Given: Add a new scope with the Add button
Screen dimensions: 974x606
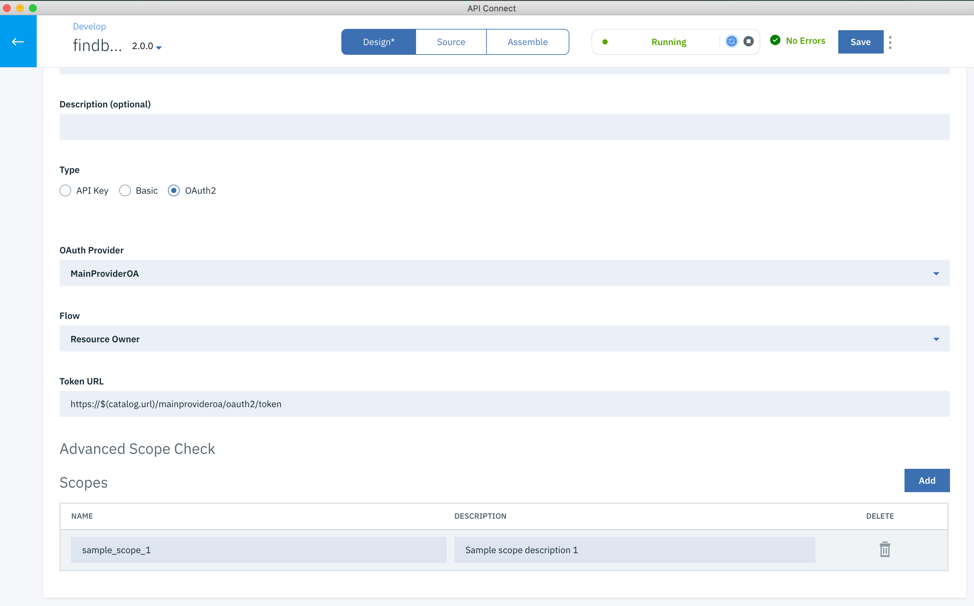Looking at the screenshot, I should (927, 481).
